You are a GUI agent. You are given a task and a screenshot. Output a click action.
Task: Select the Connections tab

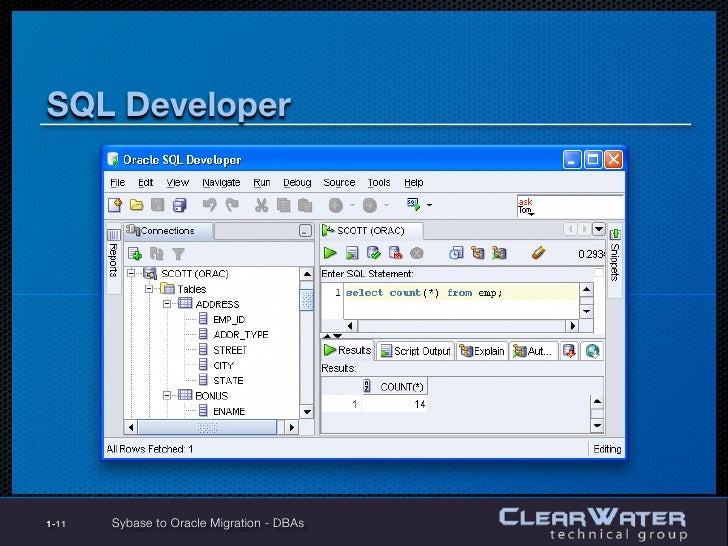[168, 231]
